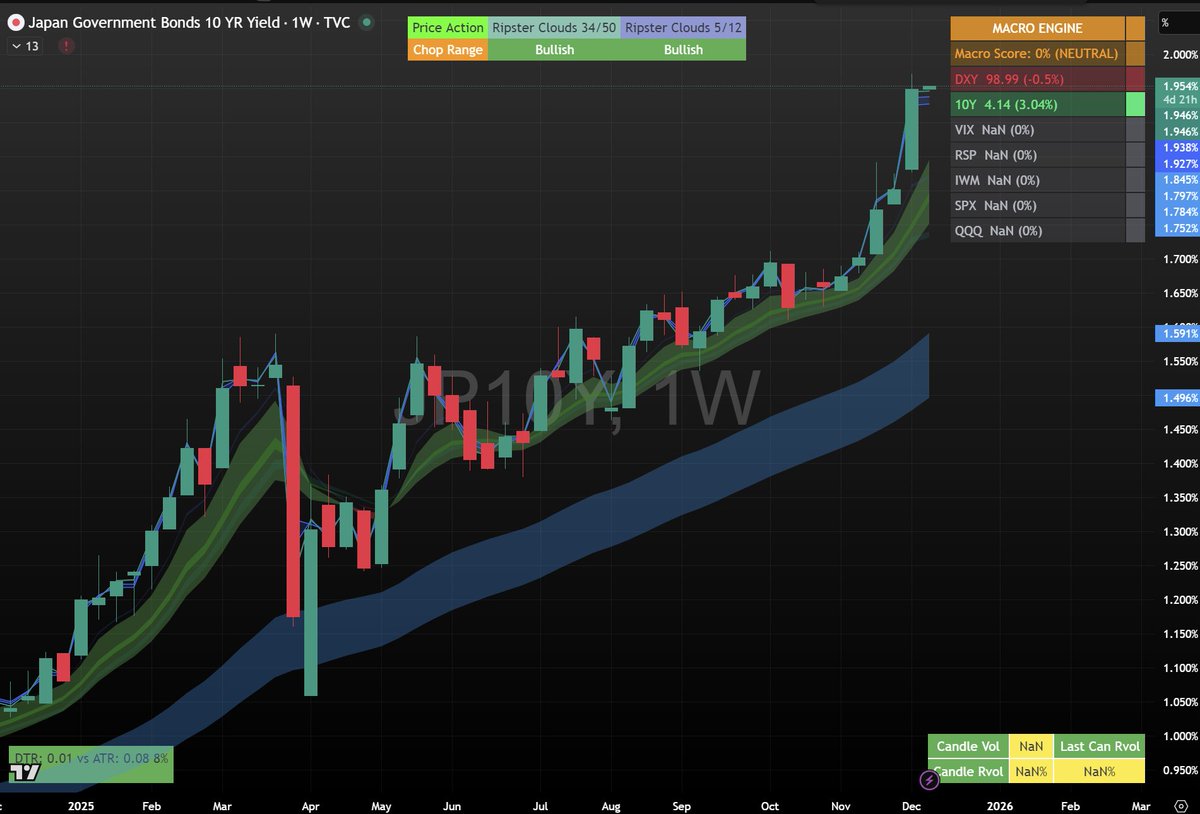Select the Price Action header cell

pos(448,27)
